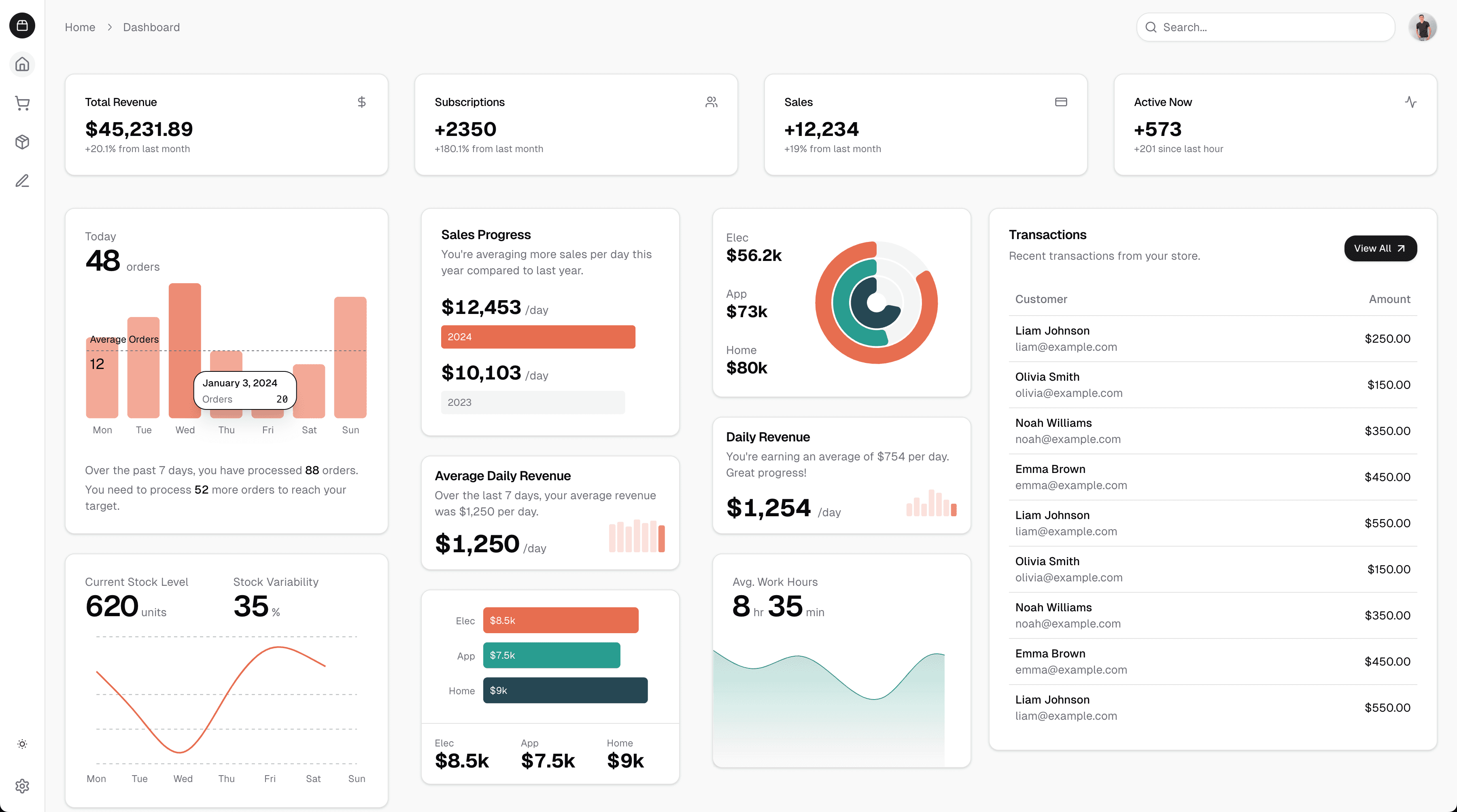
Task: Click the stock level line chart curve
Action: point(211,700)
